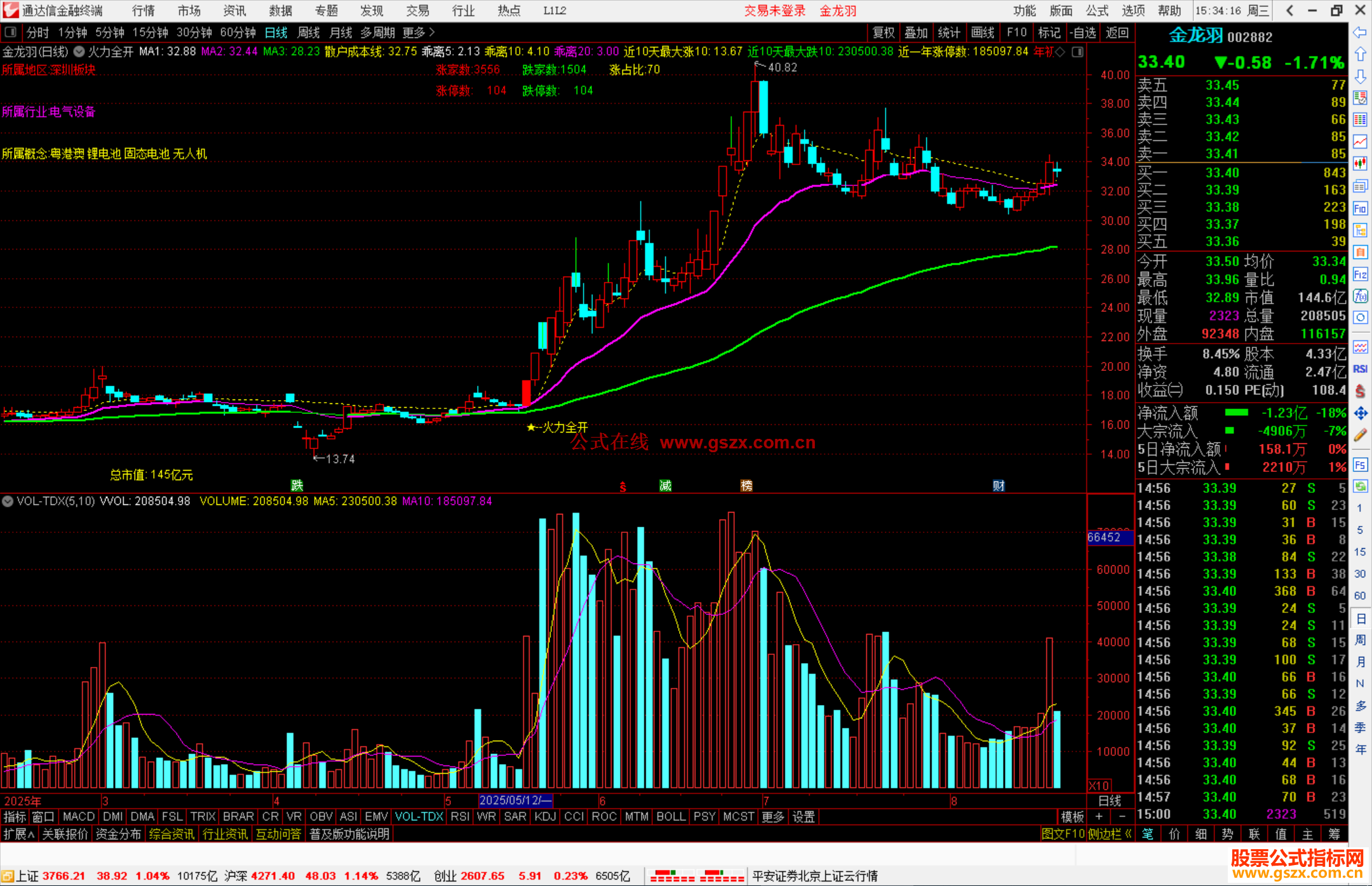Click the minus zoom button near 模板

pyautogui.click(x=1122, y=817)
